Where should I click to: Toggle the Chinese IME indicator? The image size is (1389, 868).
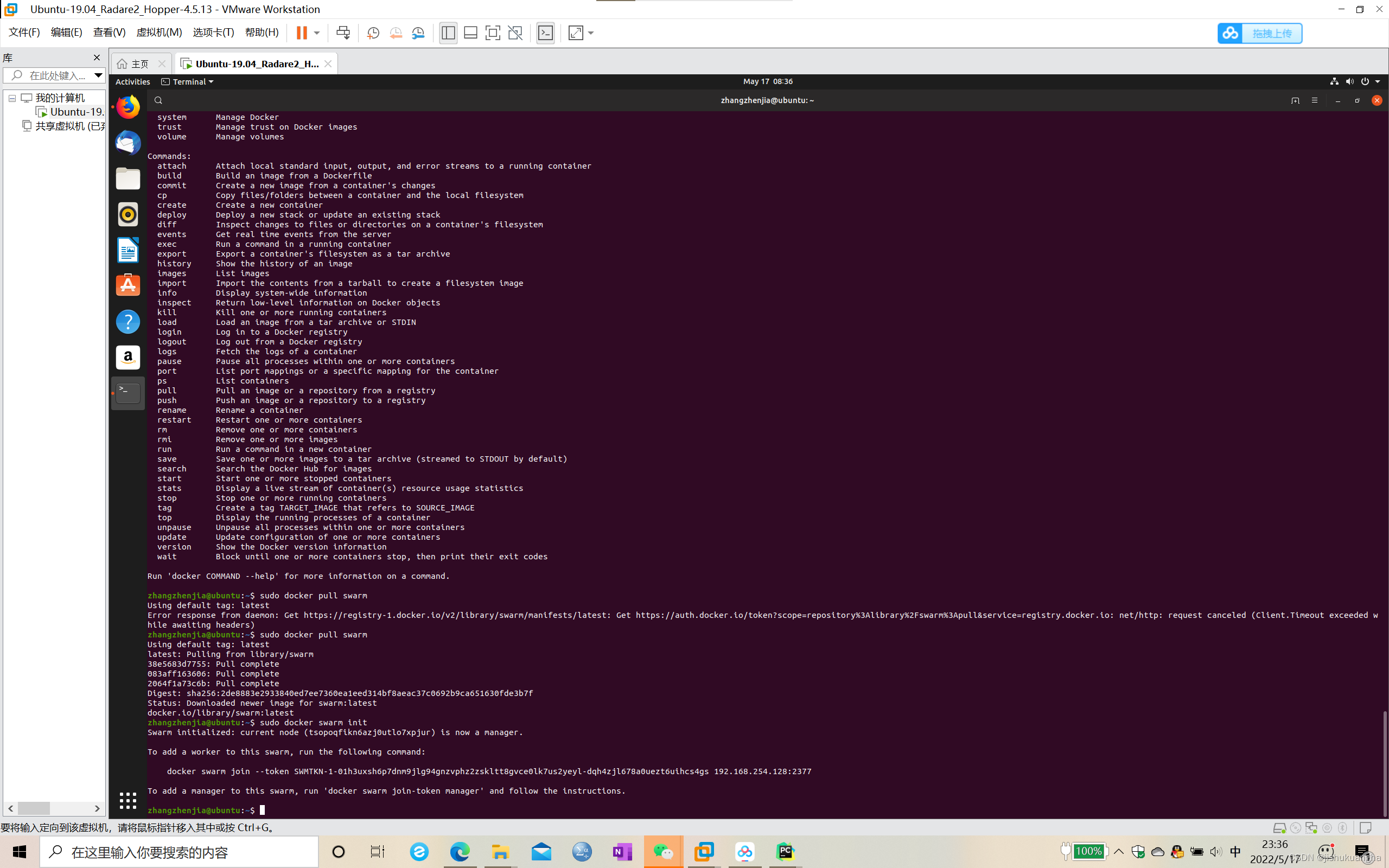click(x=1235, y=851)
